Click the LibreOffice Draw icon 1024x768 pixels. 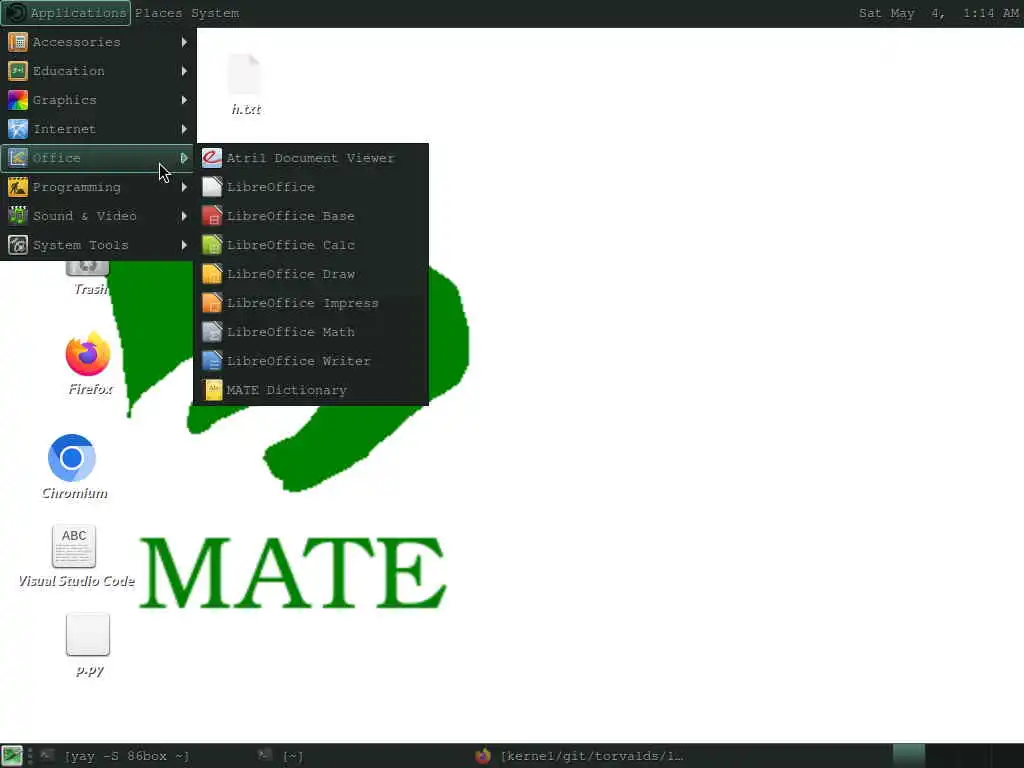(x=212, y=274)
